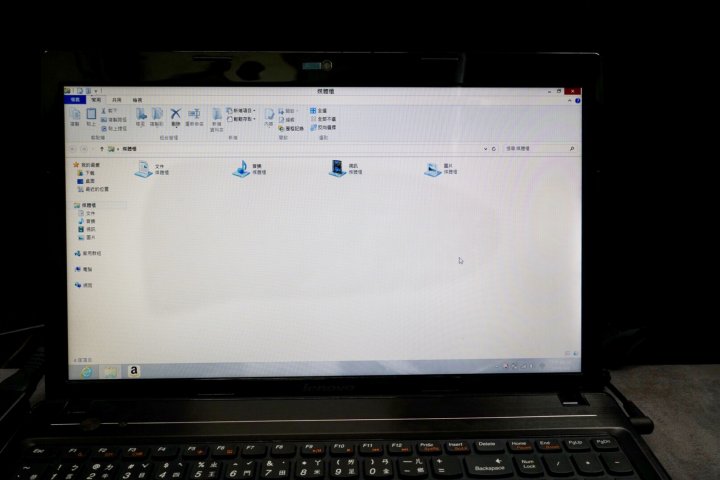
Task: Switch to large icons view via status bar
Action: pos(575,353)
